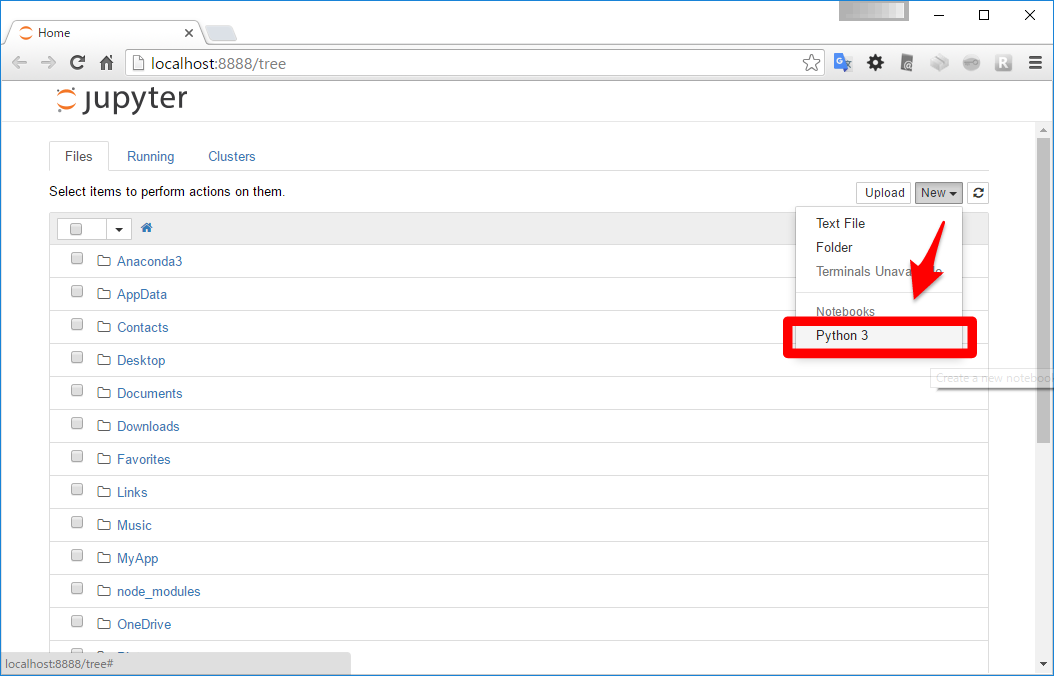Open the Desktop folder link
Viewport: 1054px width, 676px height.
point(141,360)
